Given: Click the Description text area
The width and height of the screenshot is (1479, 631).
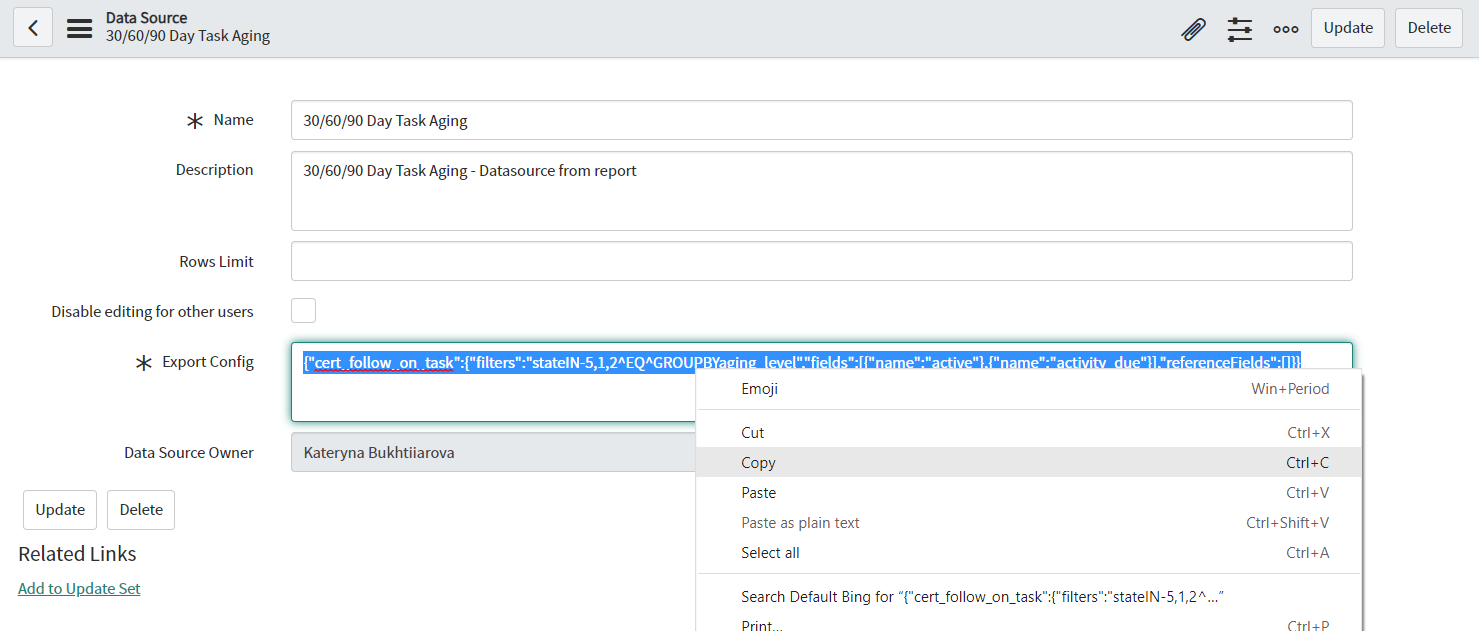Looking at the screenshot, I should pyautogui.click(x=820, y=191).
